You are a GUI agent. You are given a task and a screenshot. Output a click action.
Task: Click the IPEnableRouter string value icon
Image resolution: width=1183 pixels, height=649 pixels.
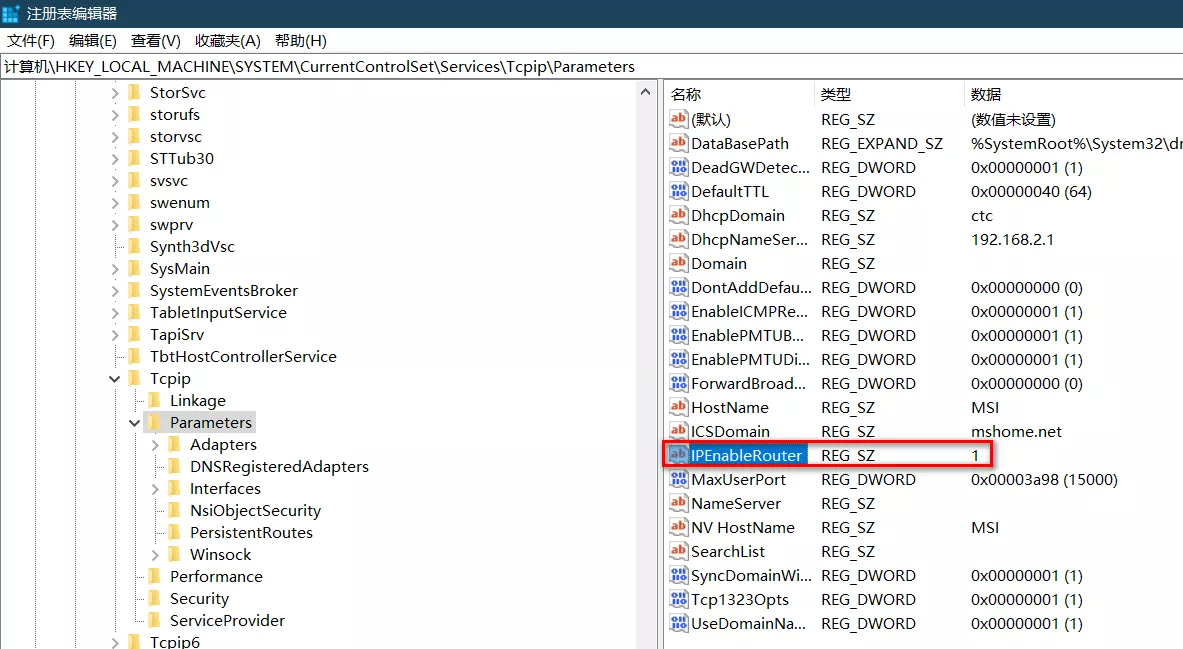[x=679, y=455]
